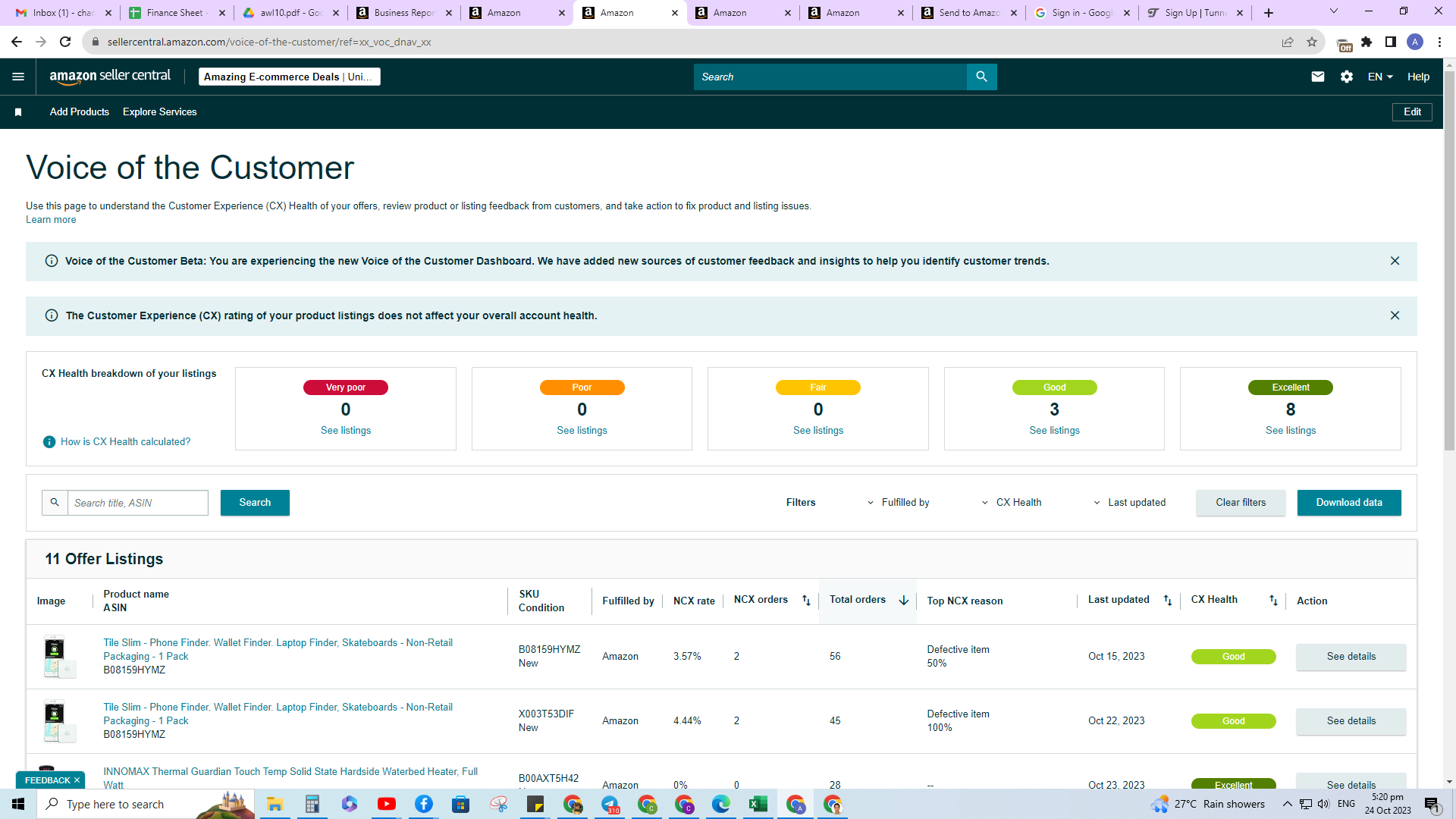
Task: Sort the table by NCX orders
Action: tap(806, 601)
